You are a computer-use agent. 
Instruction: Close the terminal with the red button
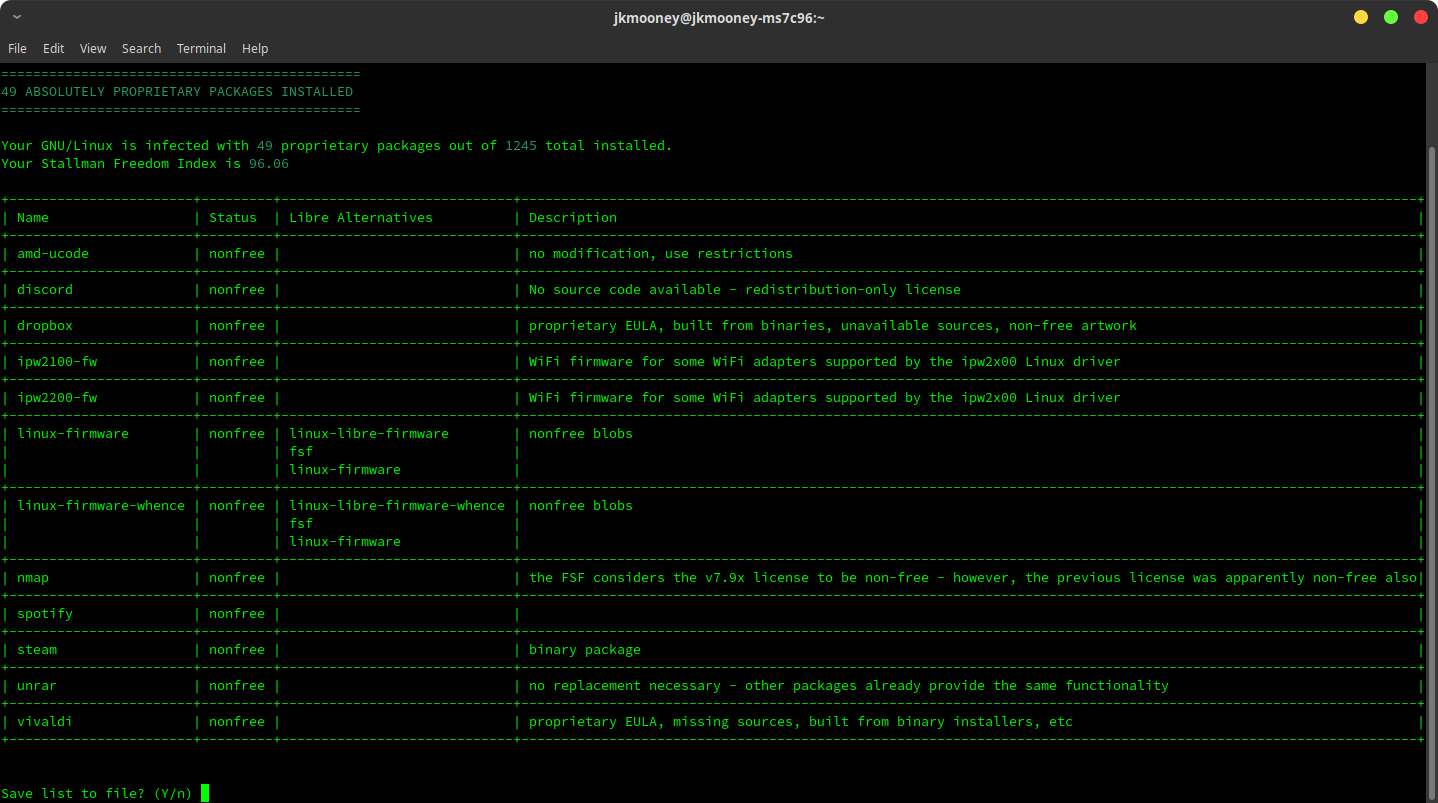tap(1420, 17)
